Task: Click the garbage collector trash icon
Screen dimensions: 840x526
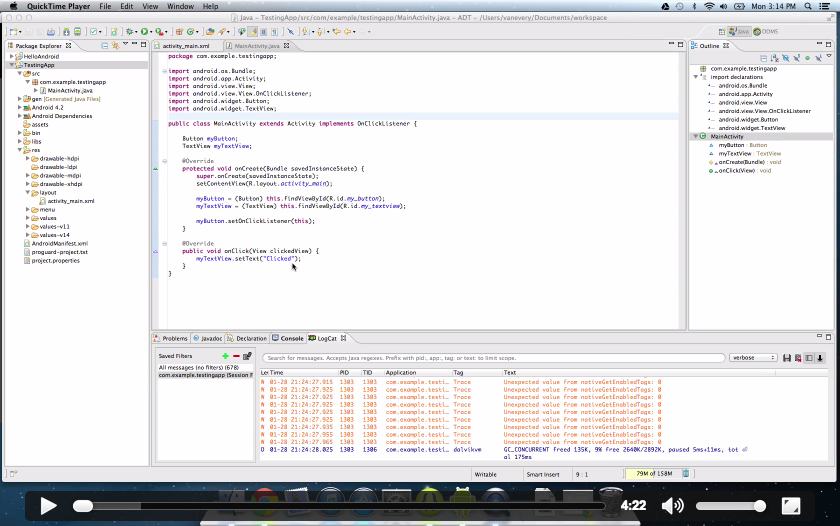Action: pos(686,474)
